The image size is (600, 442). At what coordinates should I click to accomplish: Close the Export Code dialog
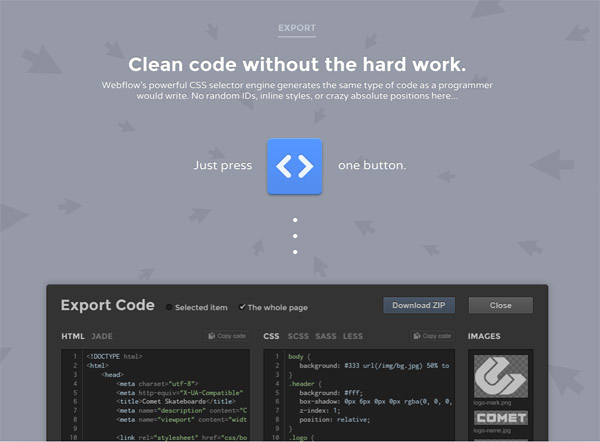click(x=501, y=305)
